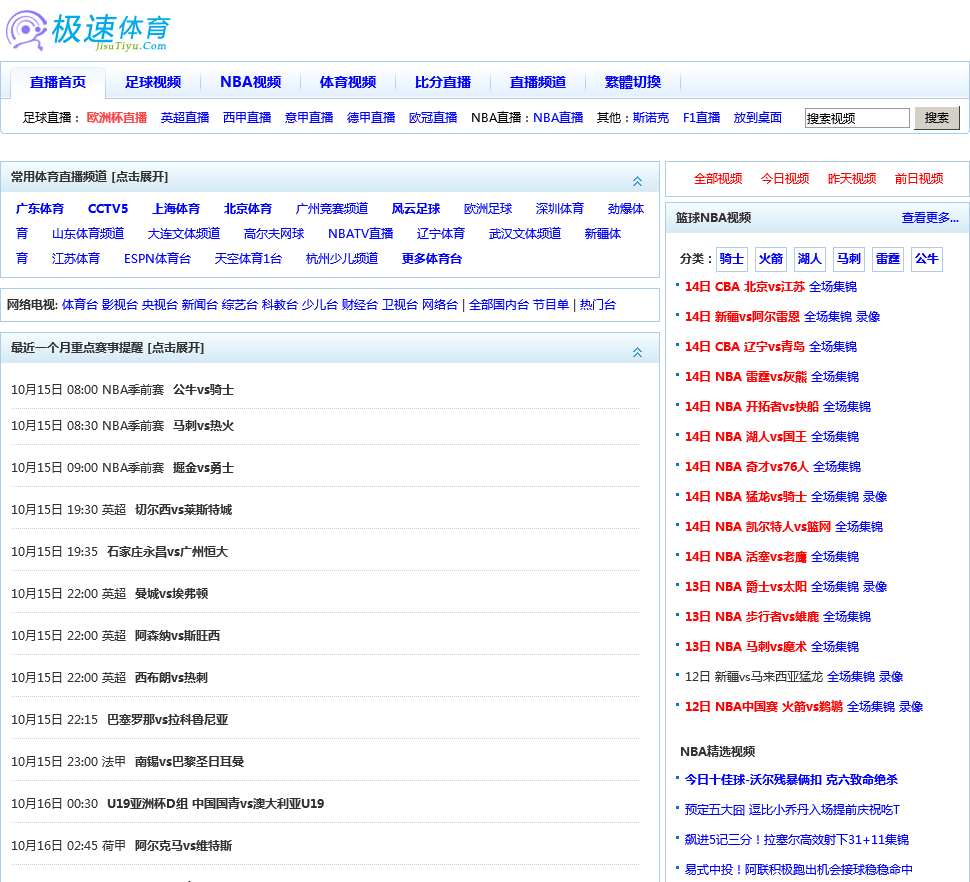Screen dimensions: 970x882
Task: Filter NBA videos by 马刺 category
Action: 849,259
